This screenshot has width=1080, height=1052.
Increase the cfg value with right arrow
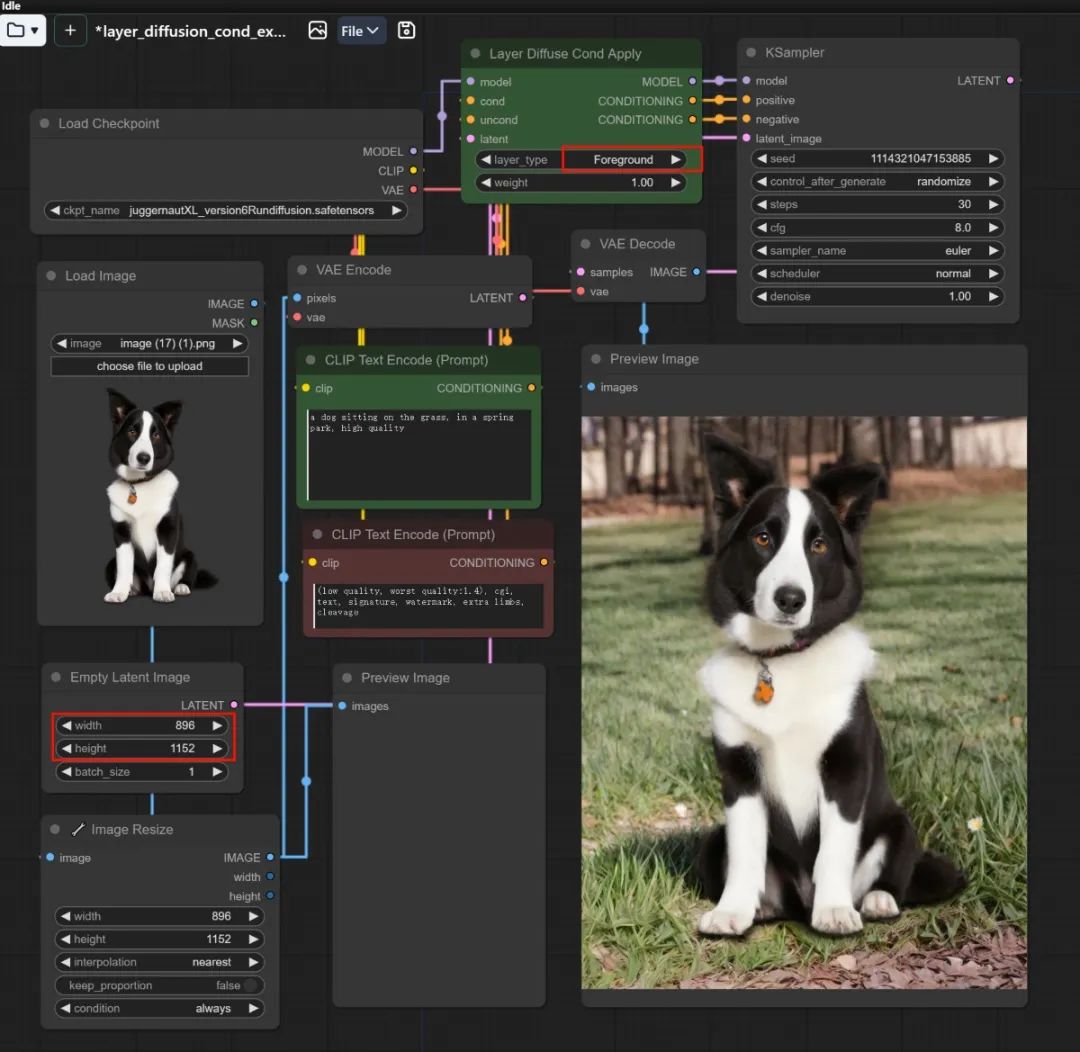[x=993, y=227]
